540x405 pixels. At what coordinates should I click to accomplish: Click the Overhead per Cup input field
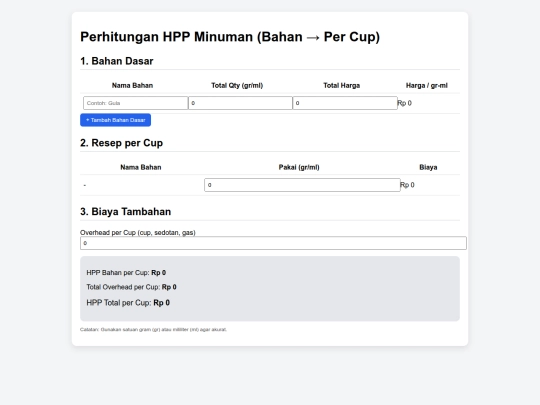pyautogui.click(x=273, y=243)
